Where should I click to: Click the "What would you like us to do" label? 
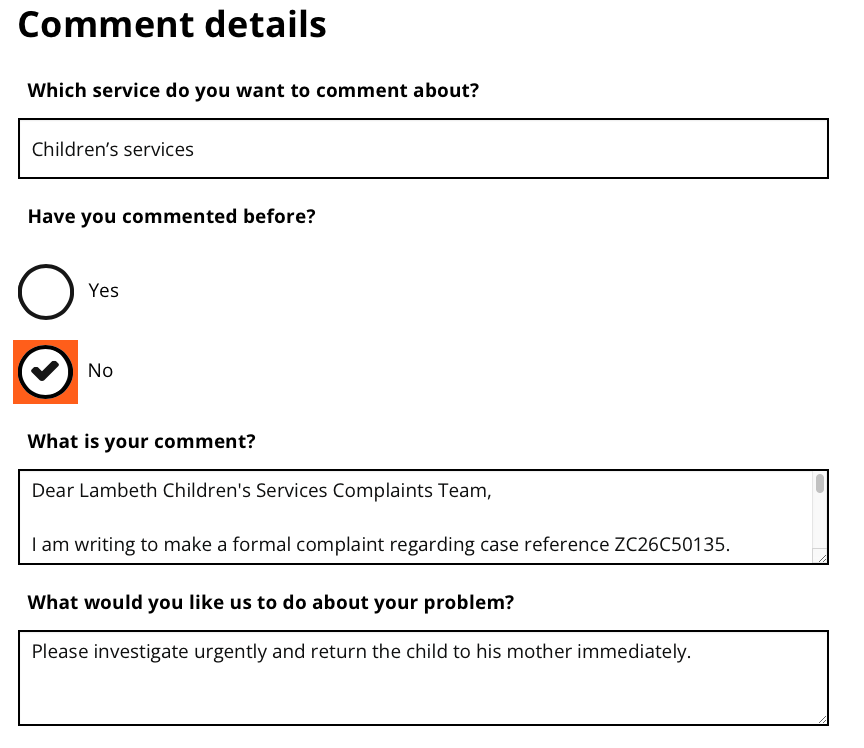(270, 602)
